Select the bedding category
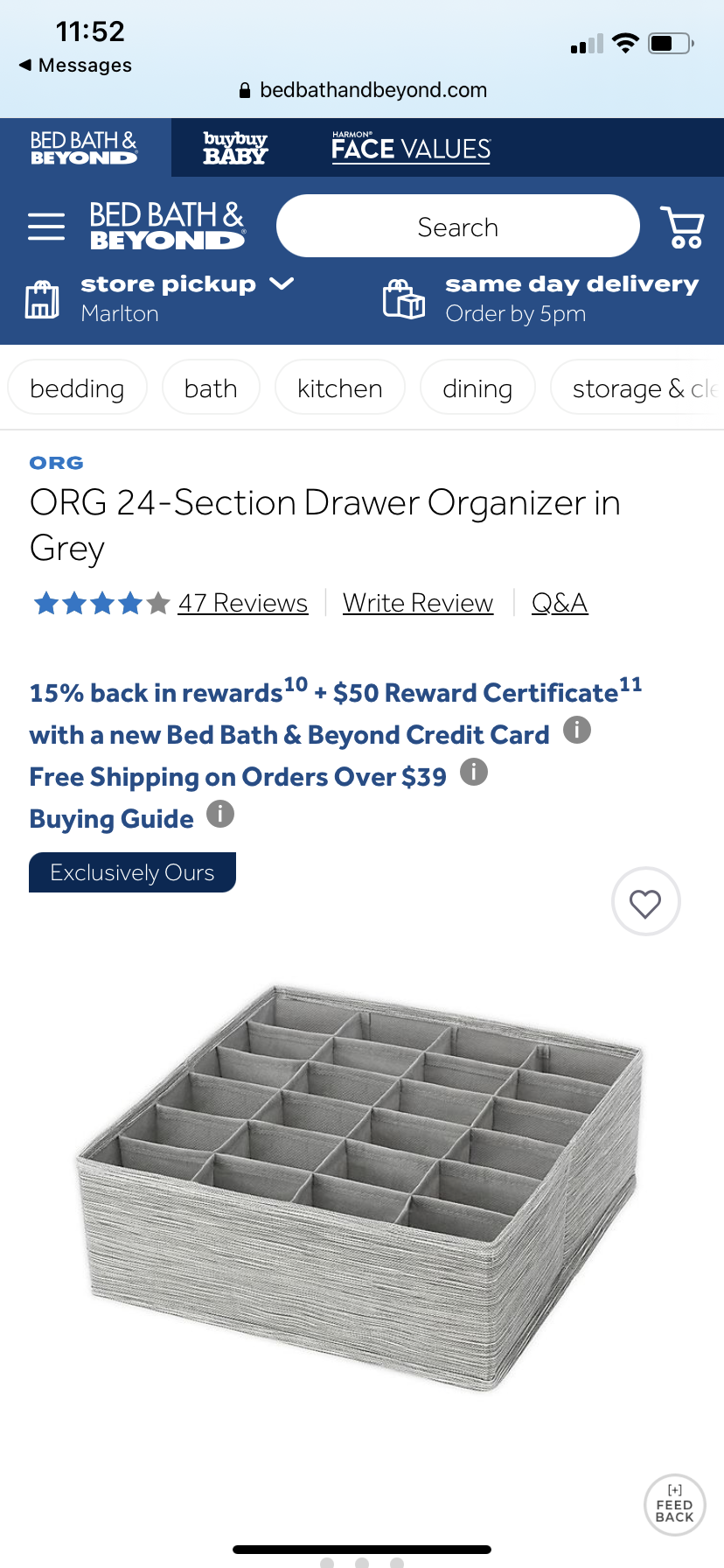 pos(77,388)
